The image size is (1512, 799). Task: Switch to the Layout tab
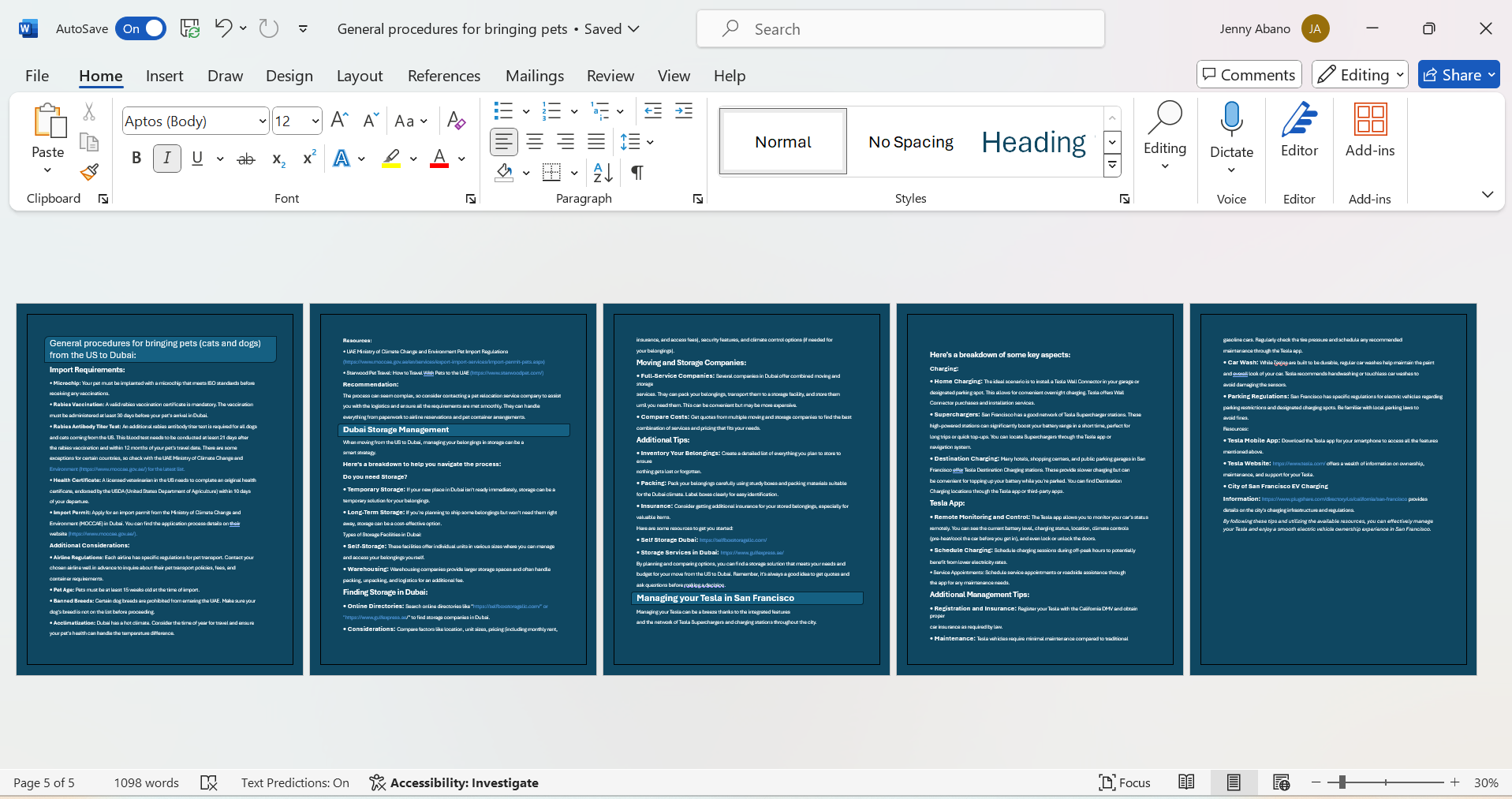[x=359, y=76]
